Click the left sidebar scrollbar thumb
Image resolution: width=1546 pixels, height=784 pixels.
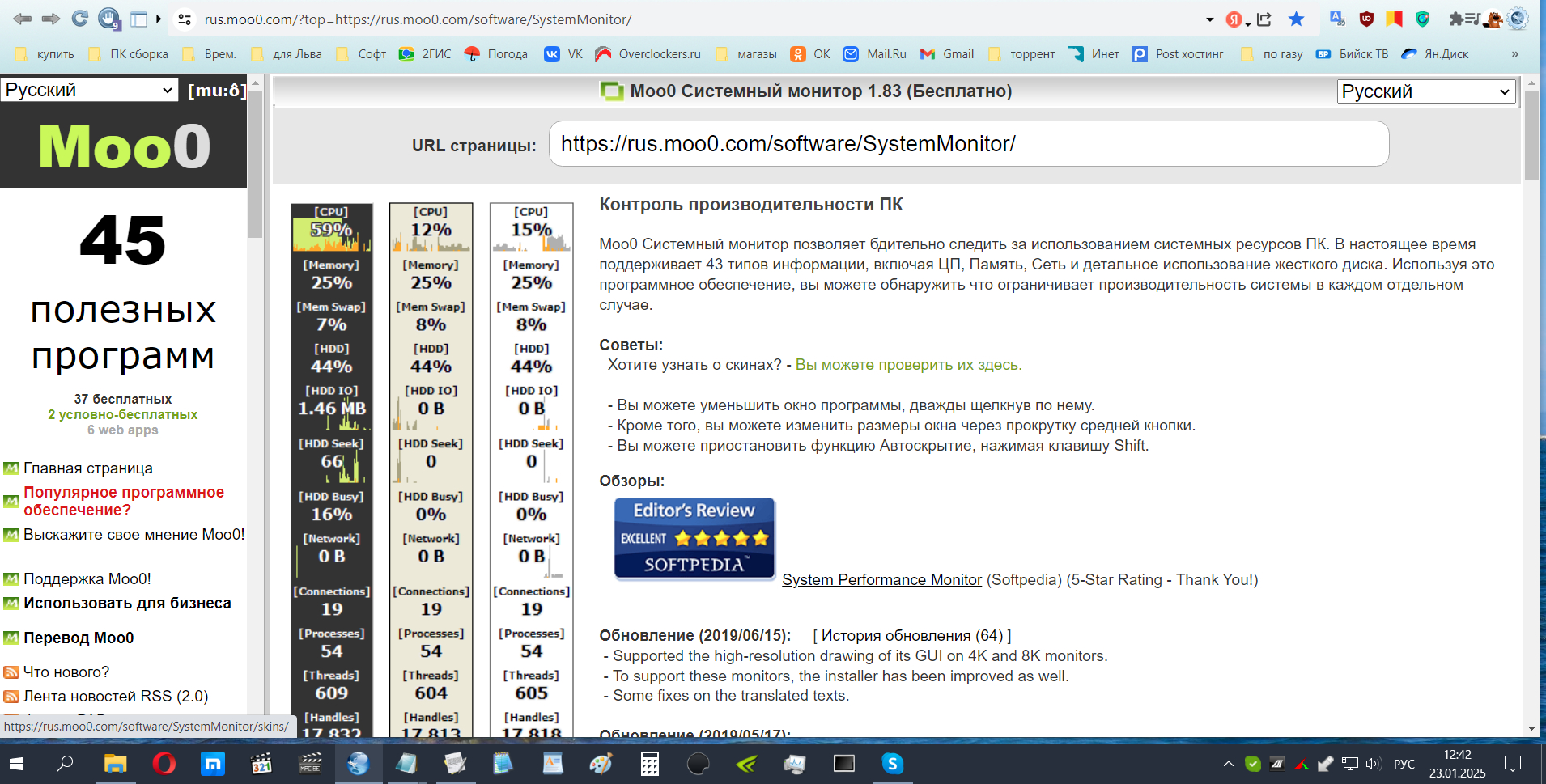255,163
